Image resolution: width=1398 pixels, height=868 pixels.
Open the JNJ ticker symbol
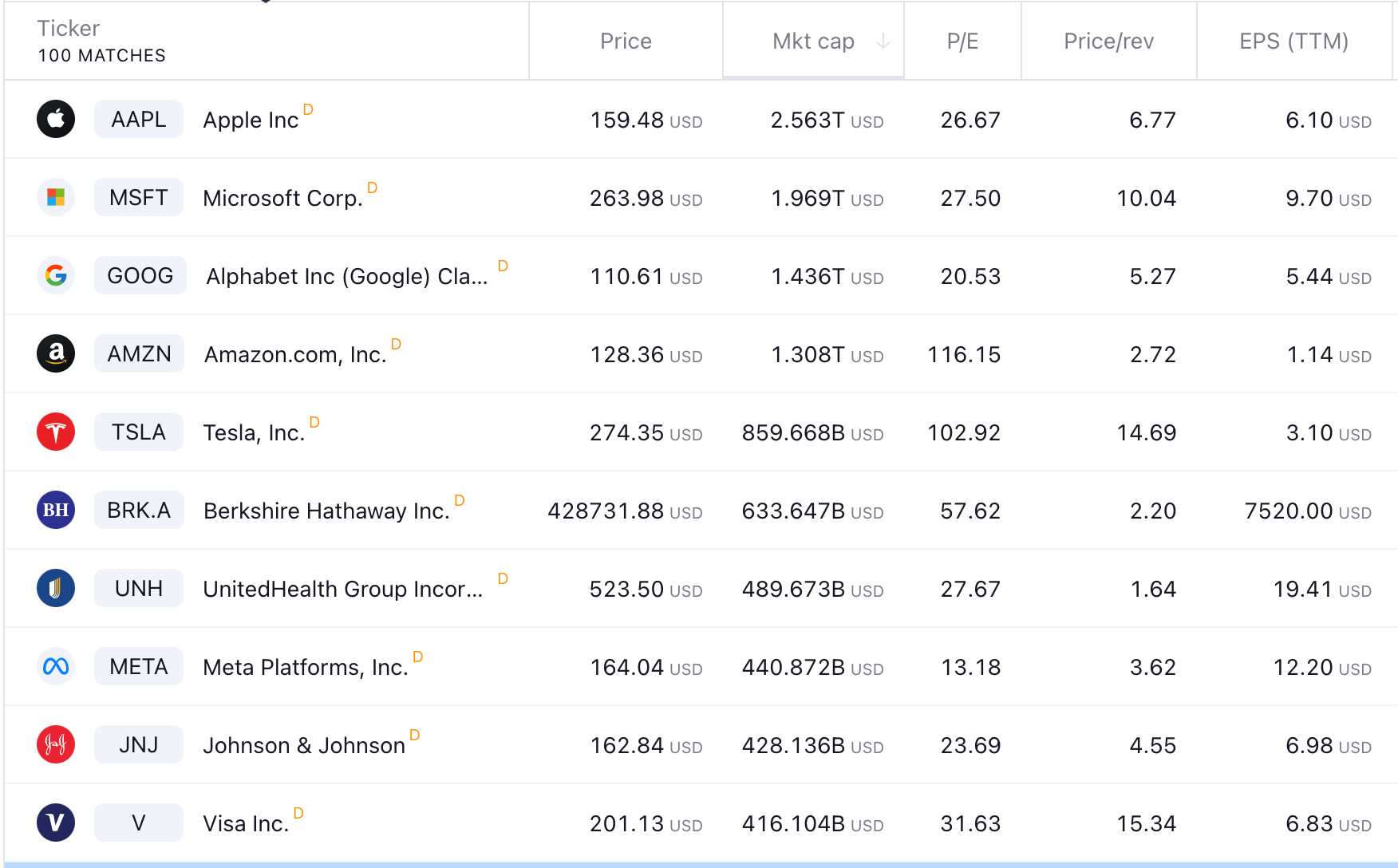[x=139, y=744]
